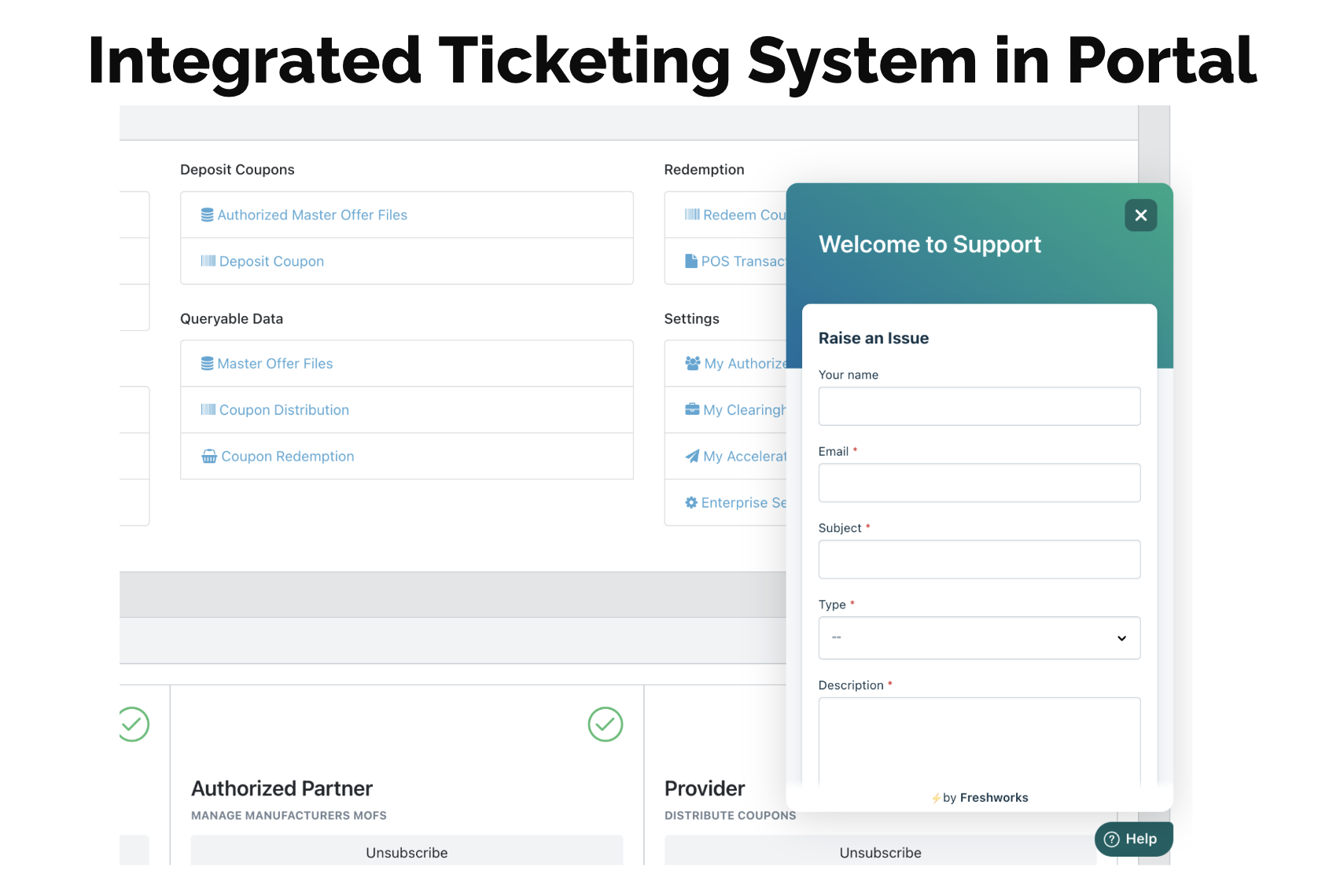Unsubscribe from Authorized Partner
This screenshot has width=1329, height=896.
tap(407, 852)
